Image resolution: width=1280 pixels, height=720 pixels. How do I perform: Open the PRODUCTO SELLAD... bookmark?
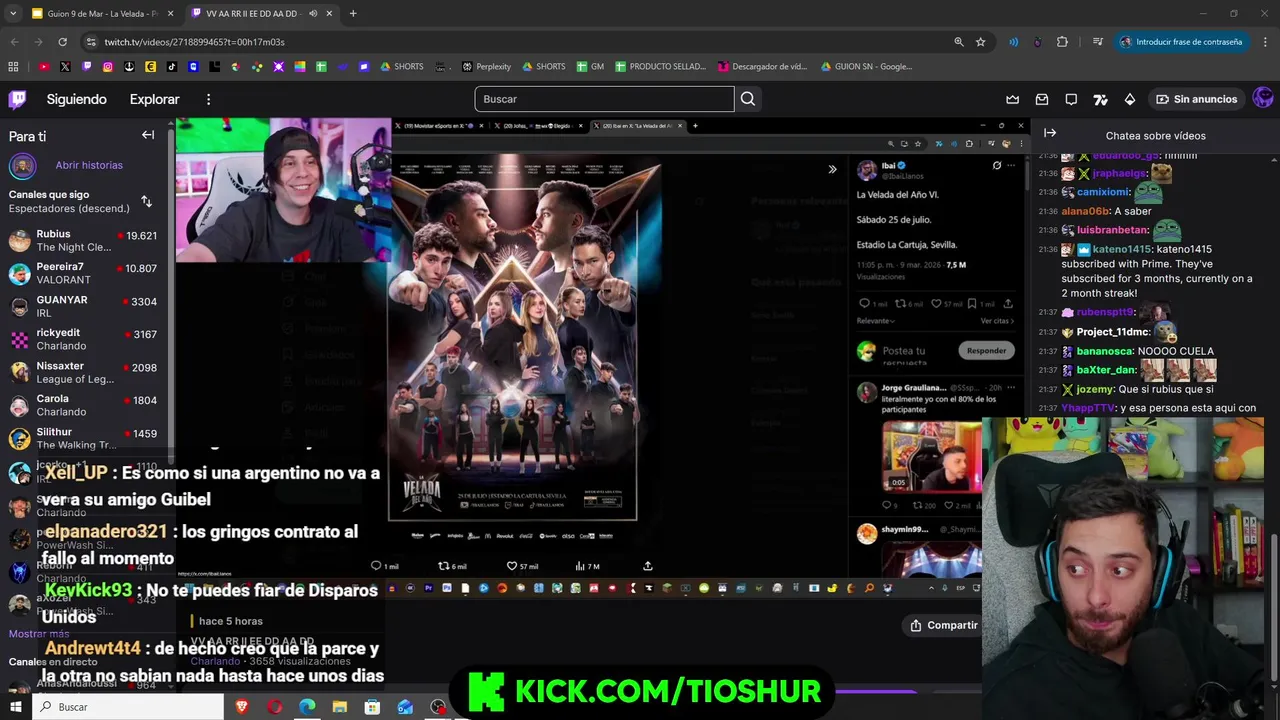(x=660, y=67)
